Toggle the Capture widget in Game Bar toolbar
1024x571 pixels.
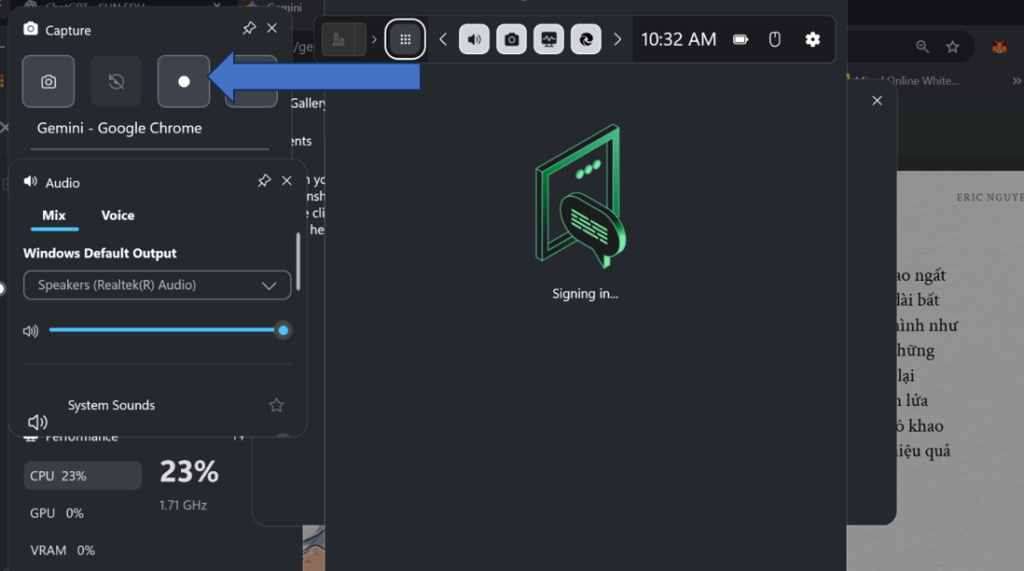(x=511, y=40)
